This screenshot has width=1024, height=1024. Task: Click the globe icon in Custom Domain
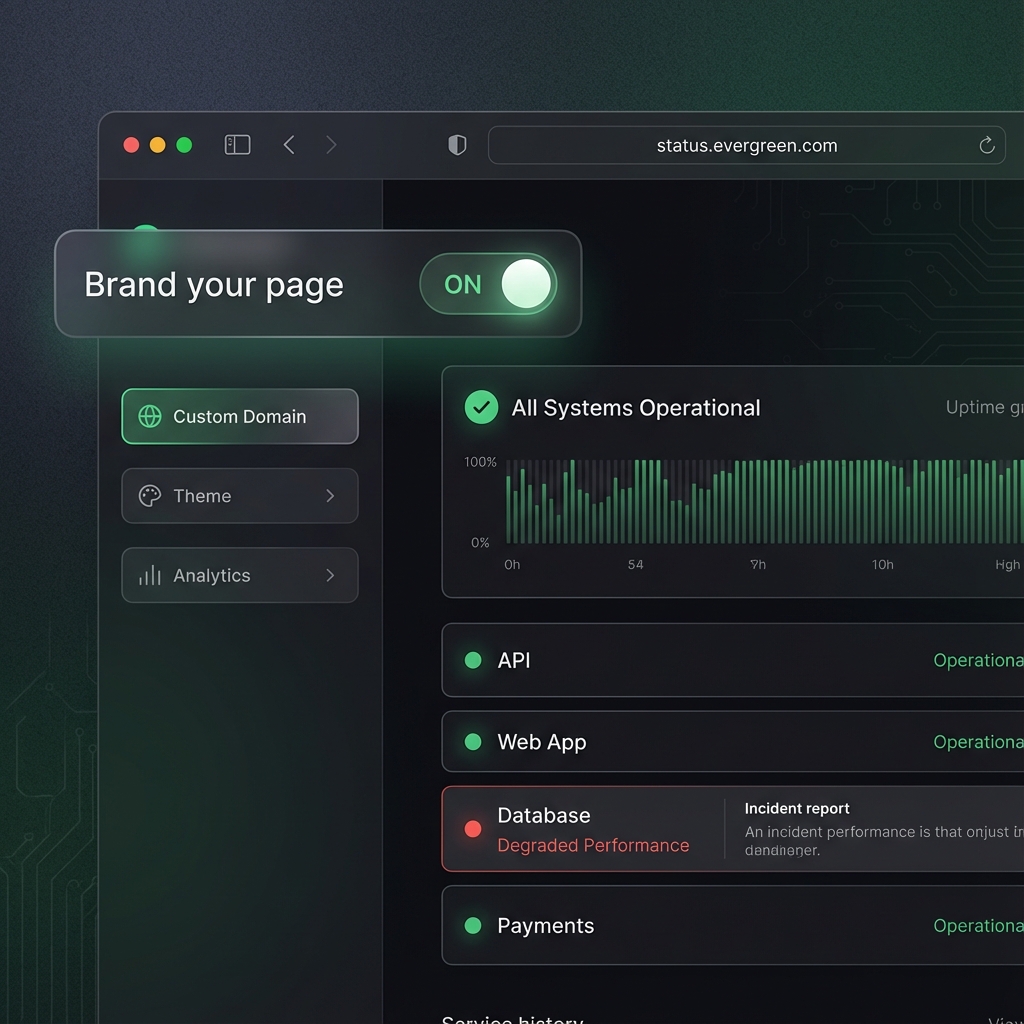(150, 417)
